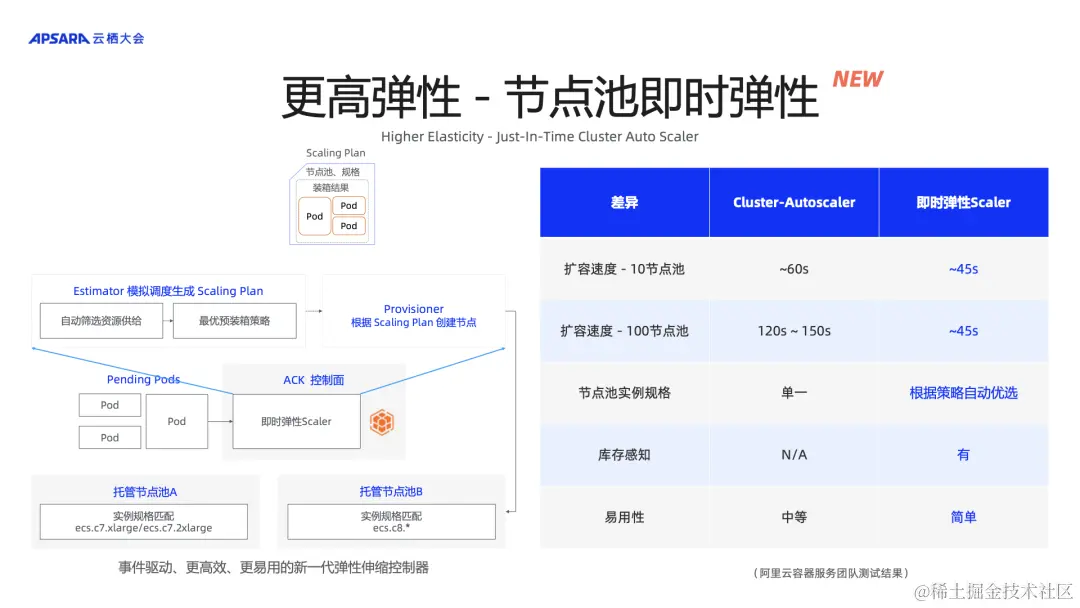
Task: Select the large Pod box in Scaling Plan
Action: [x=314, y=216]
